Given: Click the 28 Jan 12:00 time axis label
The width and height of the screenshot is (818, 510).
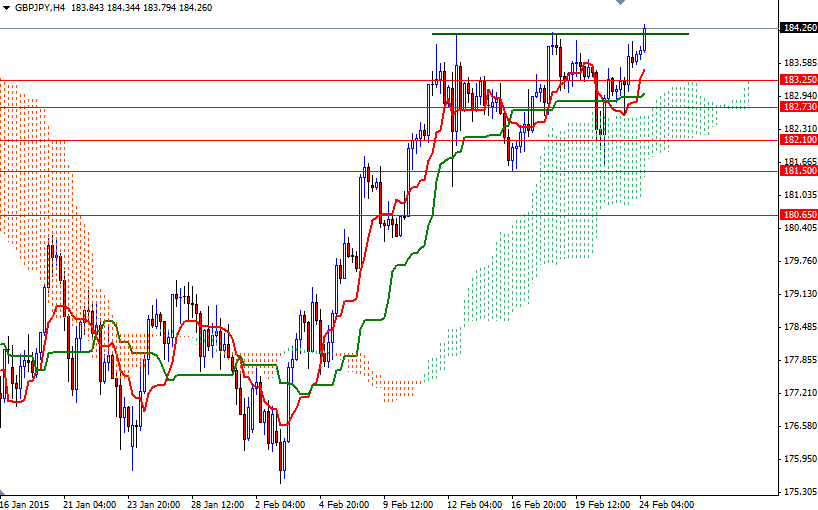Looking at the screenshot, I should click(x=218, y=504).
